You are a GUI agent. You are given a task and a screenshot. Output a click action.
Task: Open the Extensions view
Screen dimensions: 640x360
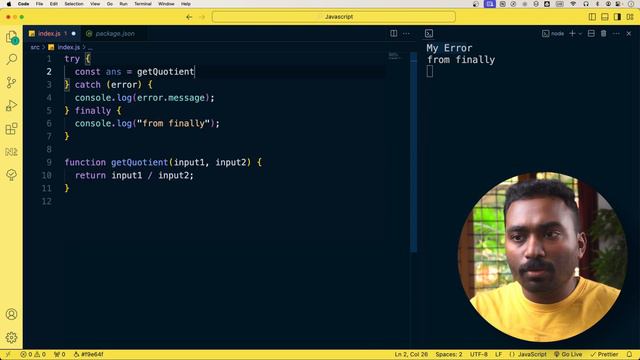point(11,129)
